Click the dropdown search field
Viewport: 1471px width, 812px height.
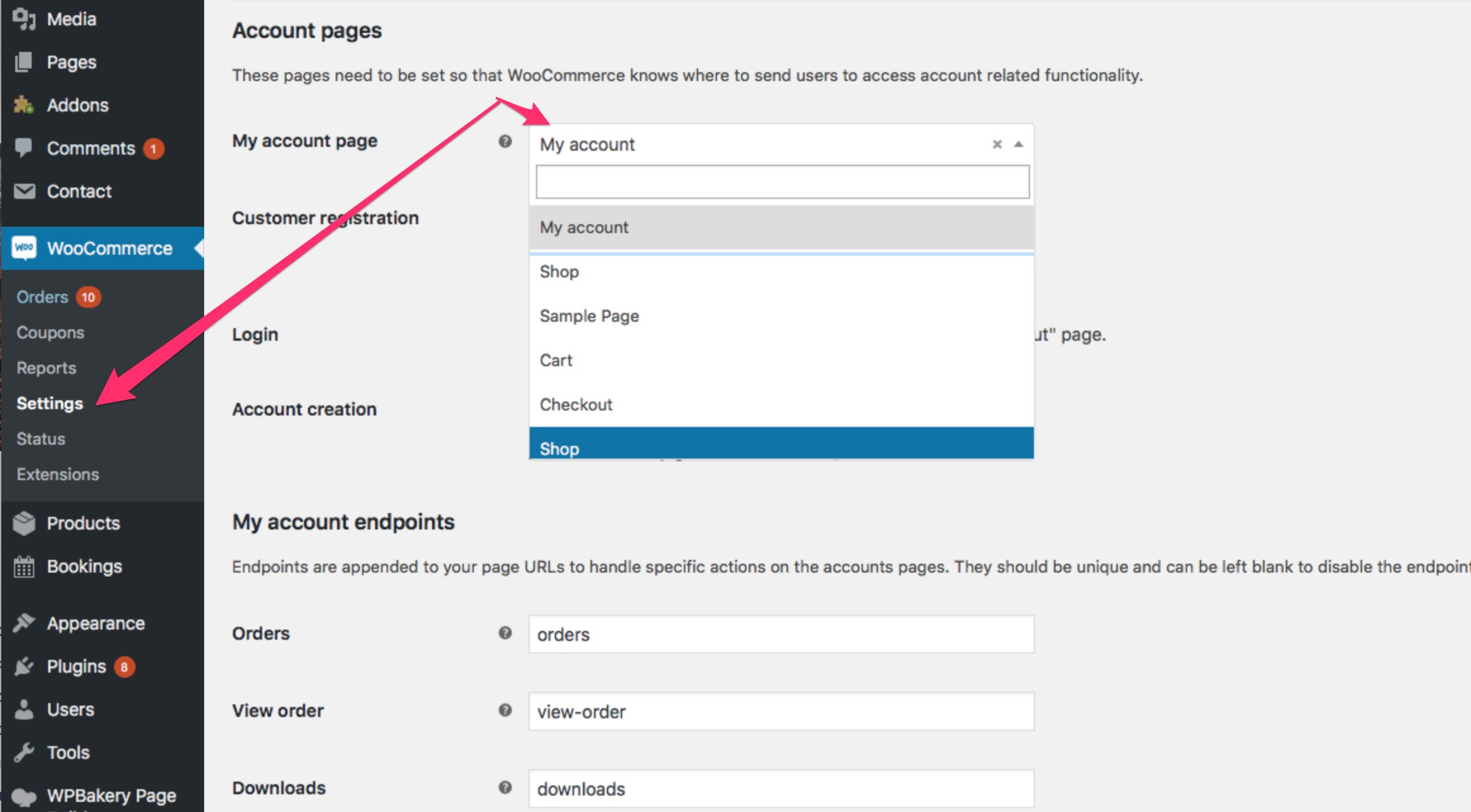tap(782, 182)
